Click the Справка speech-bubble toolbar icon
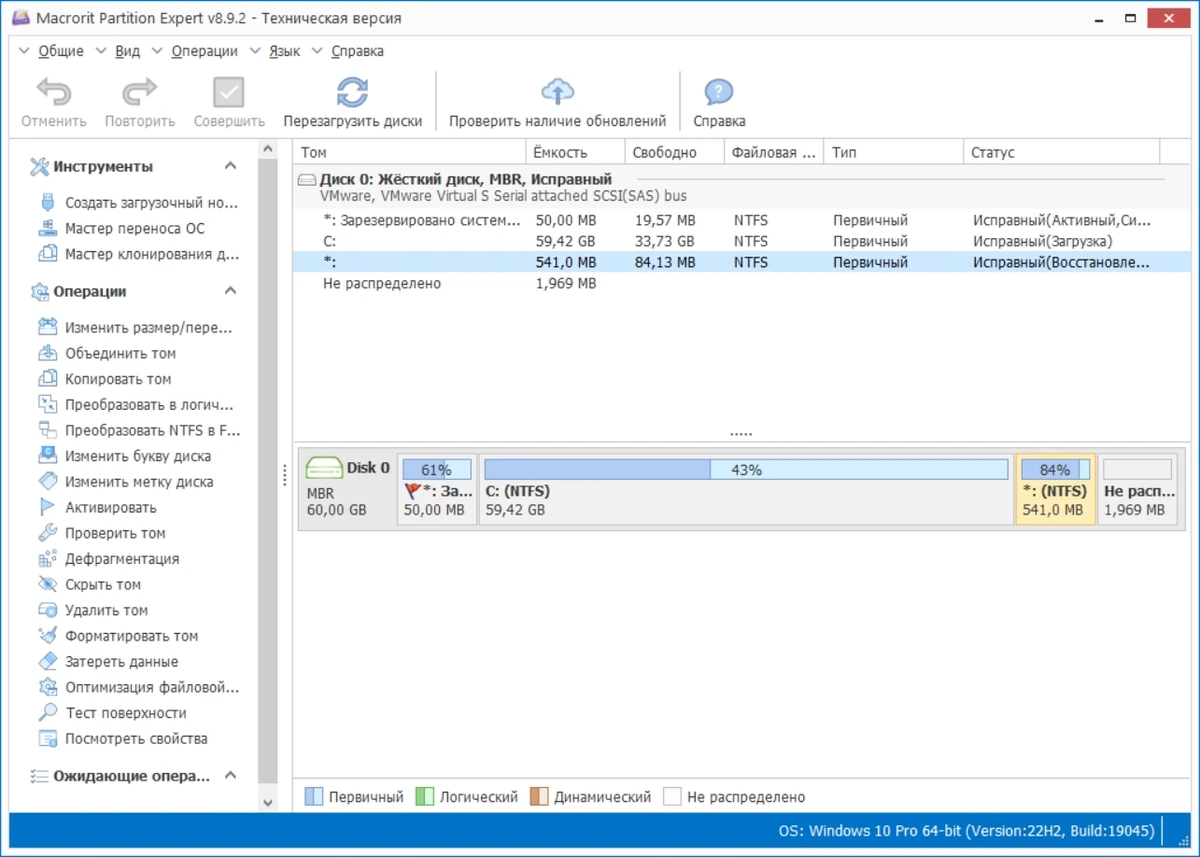The width and height of the screenshot is (1200, 857). point(719,93)
